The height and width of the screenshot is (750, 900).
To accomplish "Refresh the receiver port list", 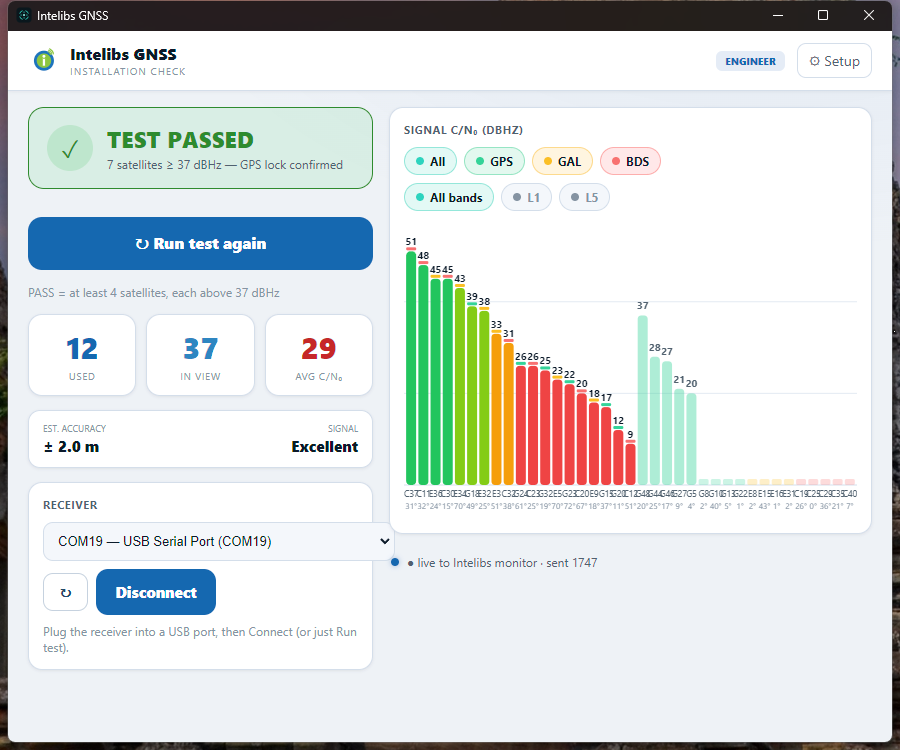I will (65, 592).
